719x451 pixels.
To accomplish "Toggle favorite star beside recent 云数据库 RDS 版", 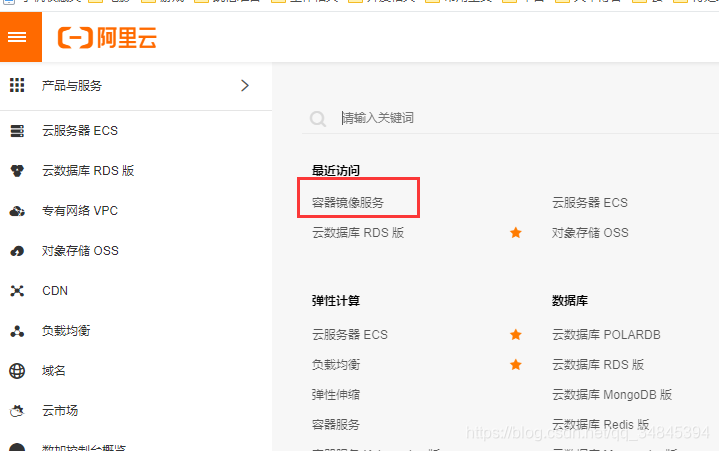I will pos(516,233).
